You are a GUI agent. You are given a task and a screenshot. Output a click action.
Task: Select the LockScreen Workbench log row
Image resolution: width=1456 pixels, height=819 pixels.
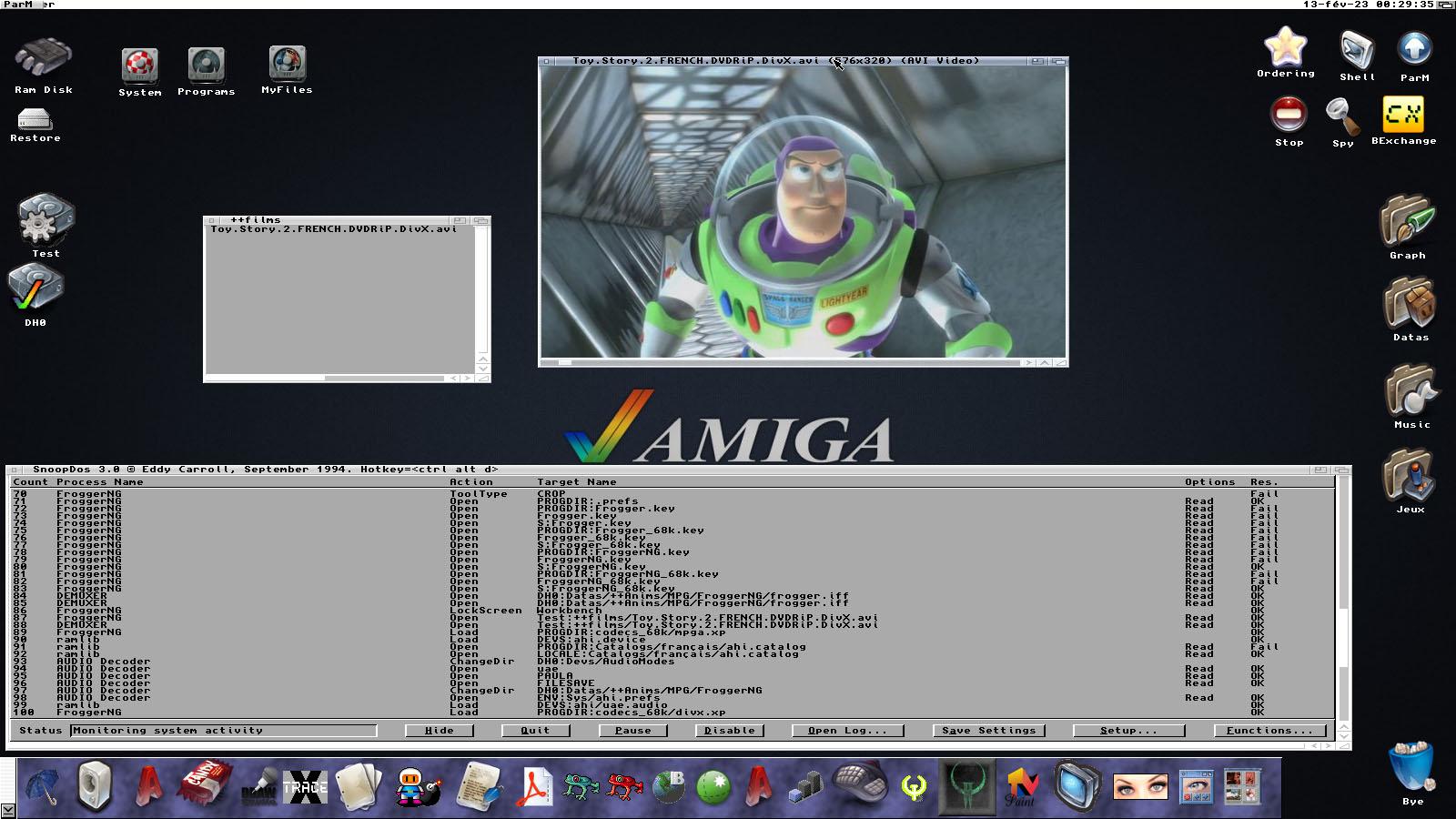672,611
